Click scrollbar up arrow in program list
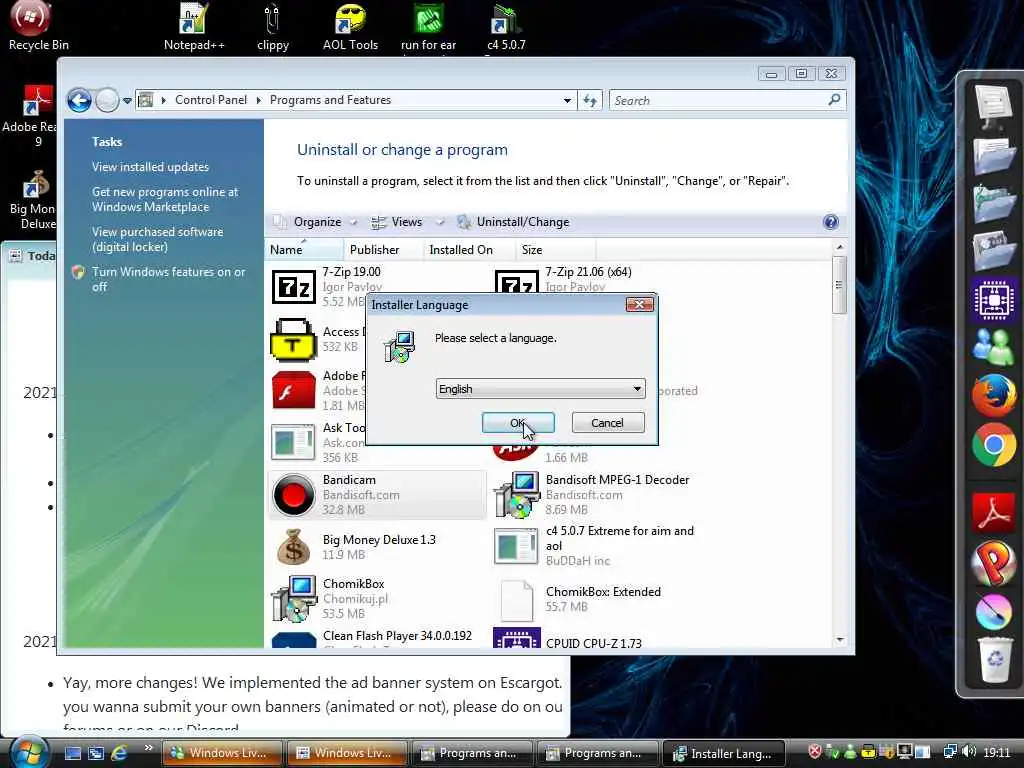Image resolution: width=1024 pixels, height=768 pixels. click(840, 248)
